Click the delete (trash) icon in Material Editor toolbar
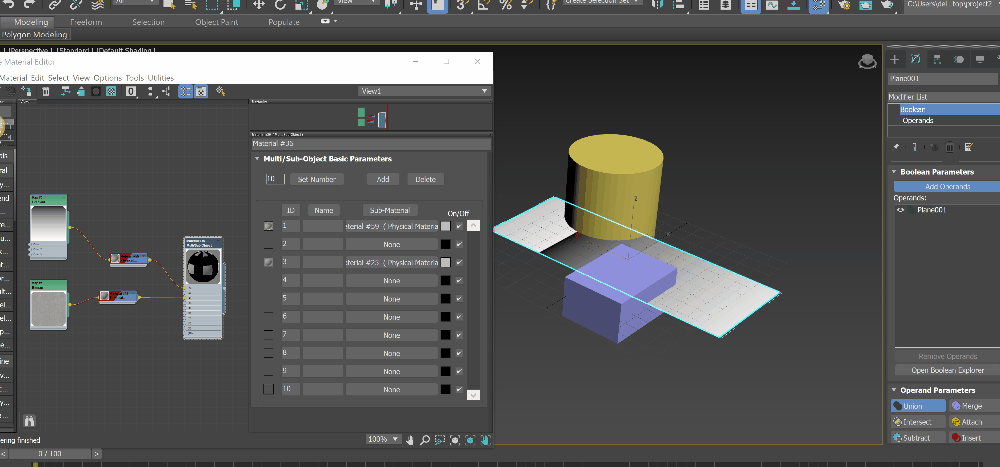Screen dimensions: 1000x467 [46, 92]
